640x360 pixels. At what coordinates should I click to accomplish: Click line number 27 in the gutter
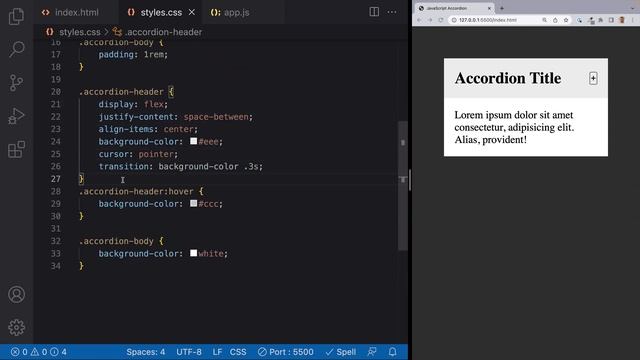(56, 179)
